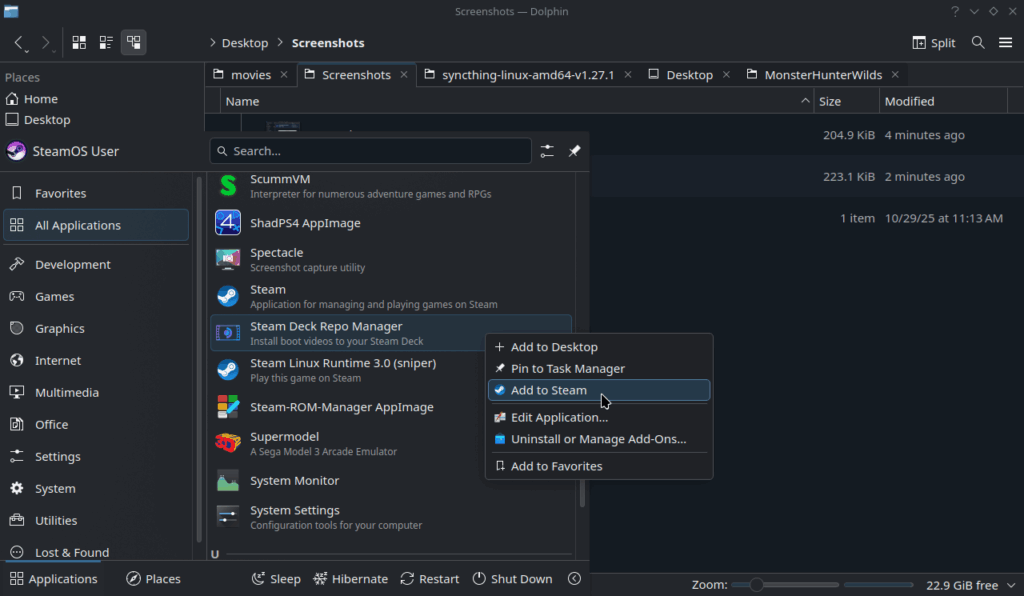Enable the detailed list view mode

tap(105, 42)
